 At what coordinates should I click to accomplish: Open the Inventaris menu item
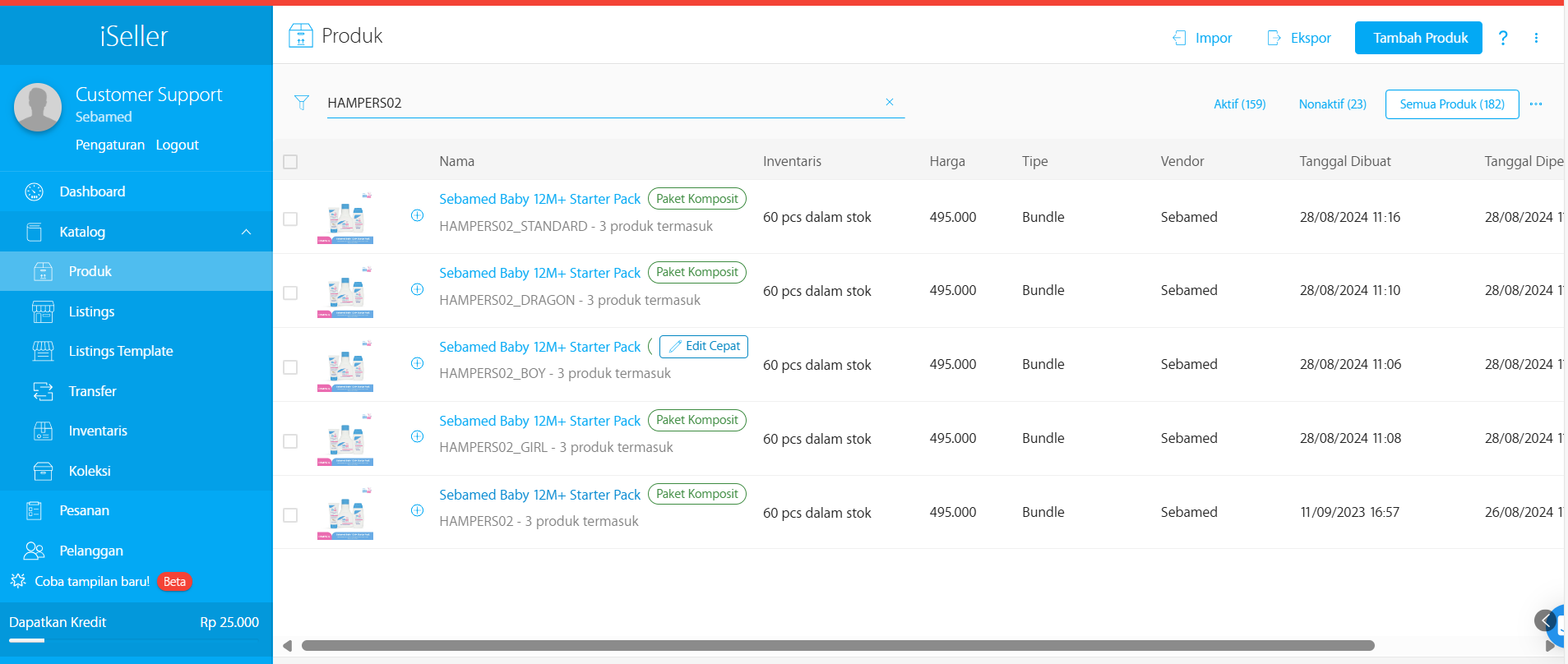click(x=136, y=431)
